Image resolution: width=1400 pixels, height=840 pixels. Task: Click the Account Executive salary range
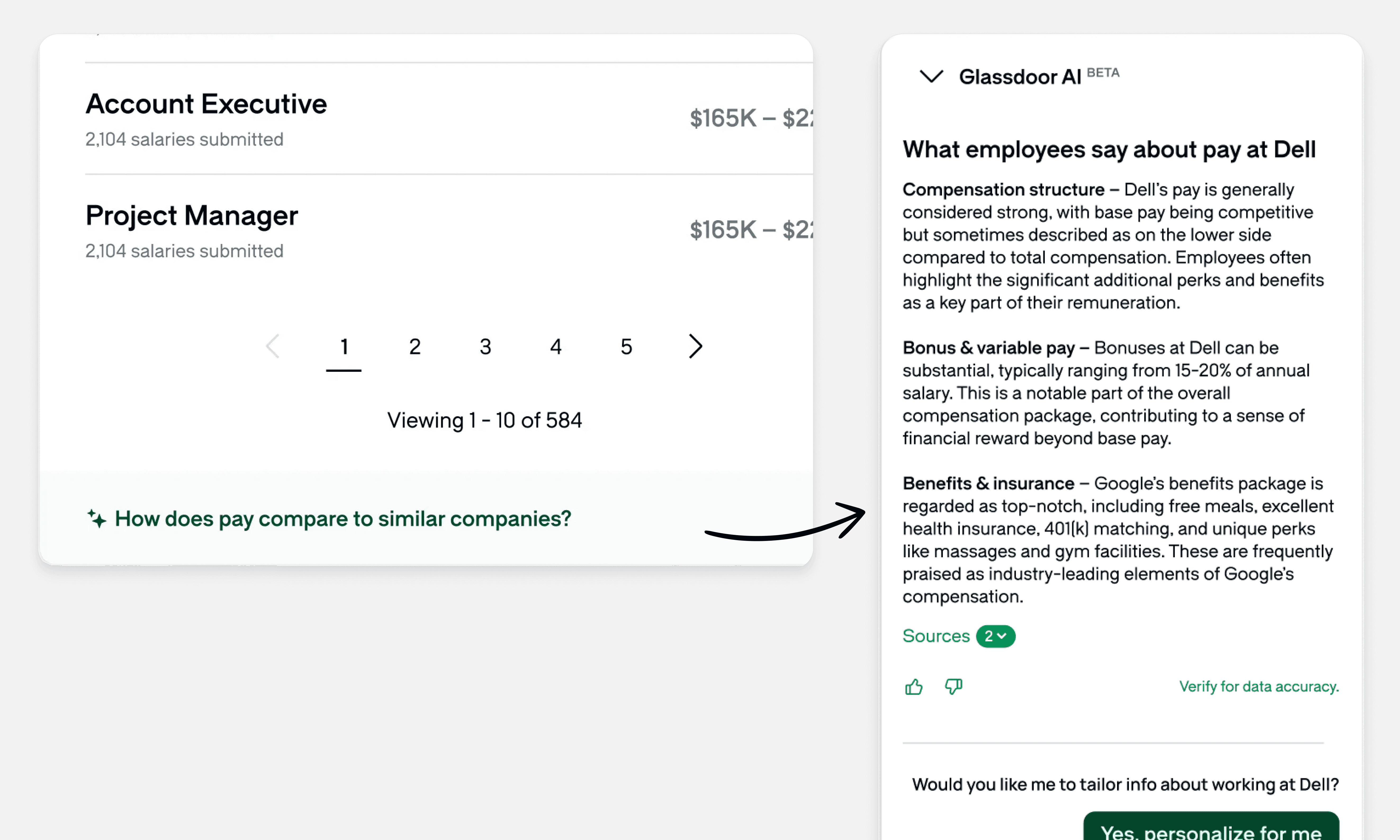(750, 118)
